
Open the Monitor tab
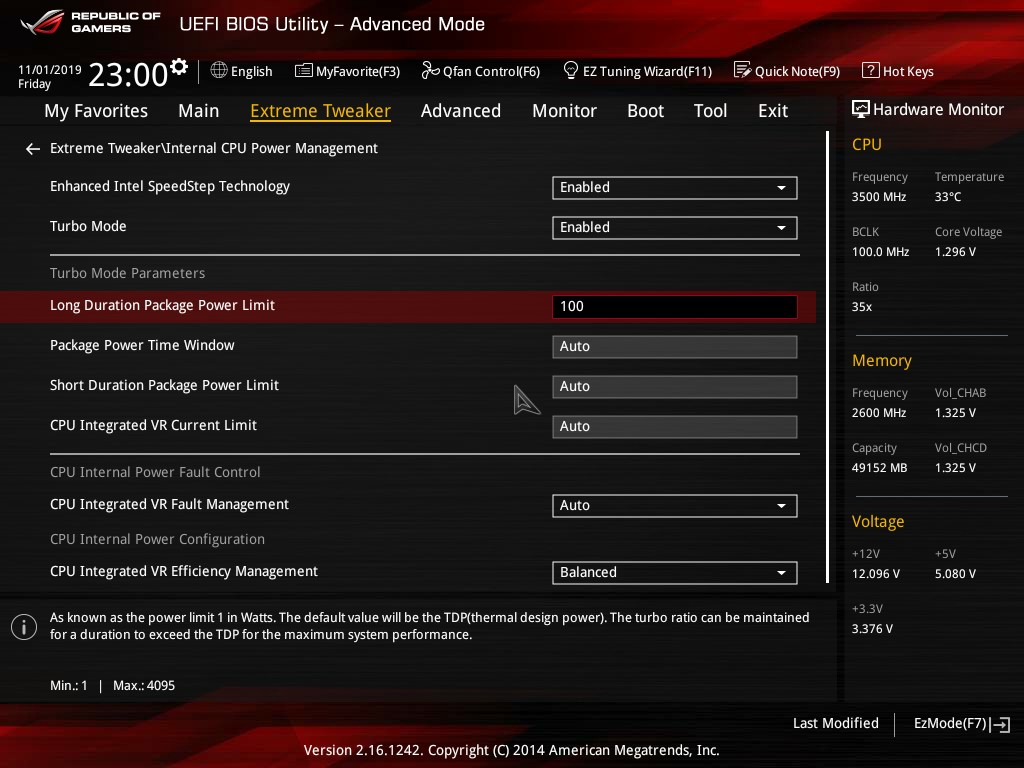pyautogui.click(x=564, y=111)
